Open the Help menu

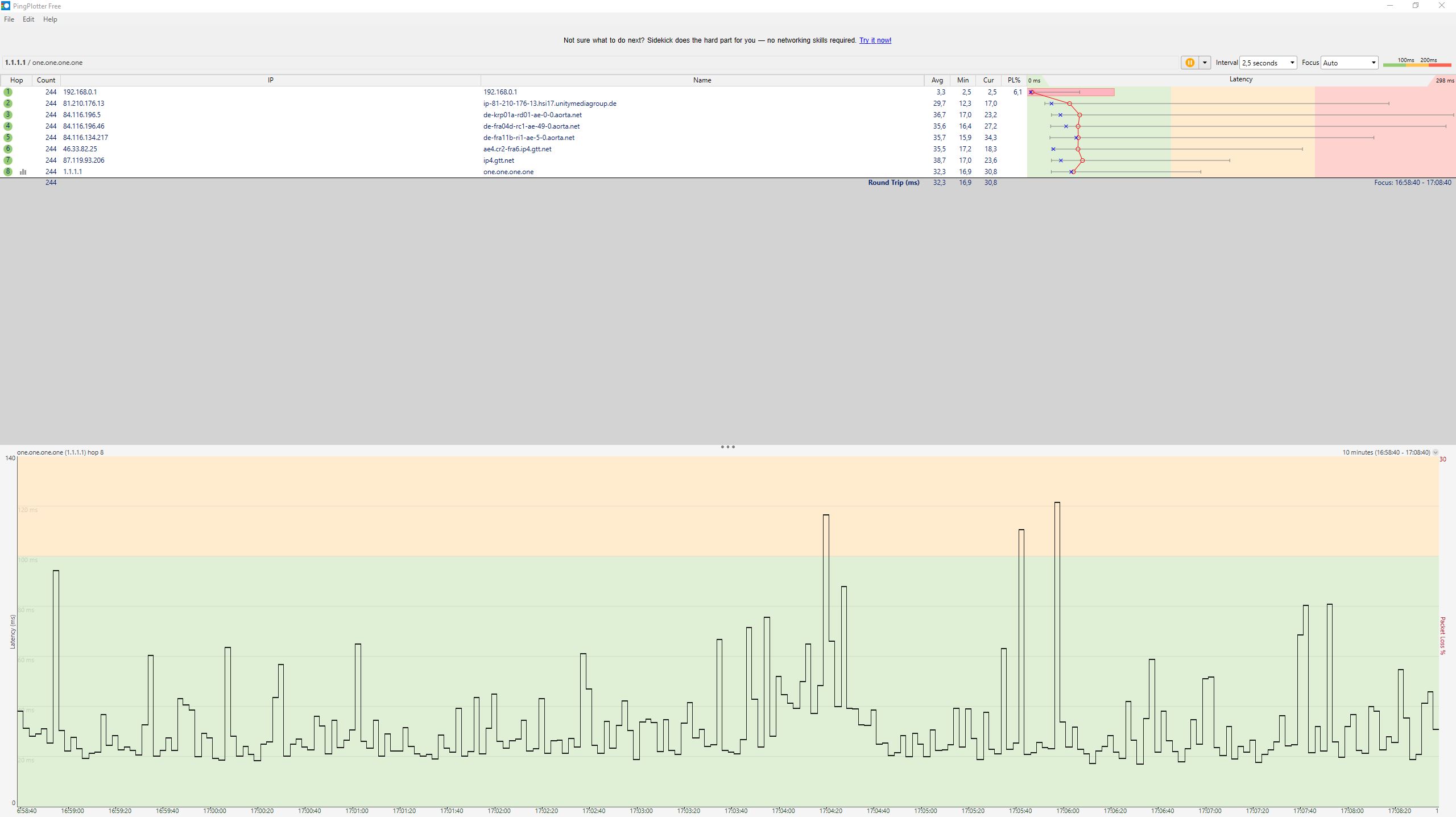coord(50,19)
